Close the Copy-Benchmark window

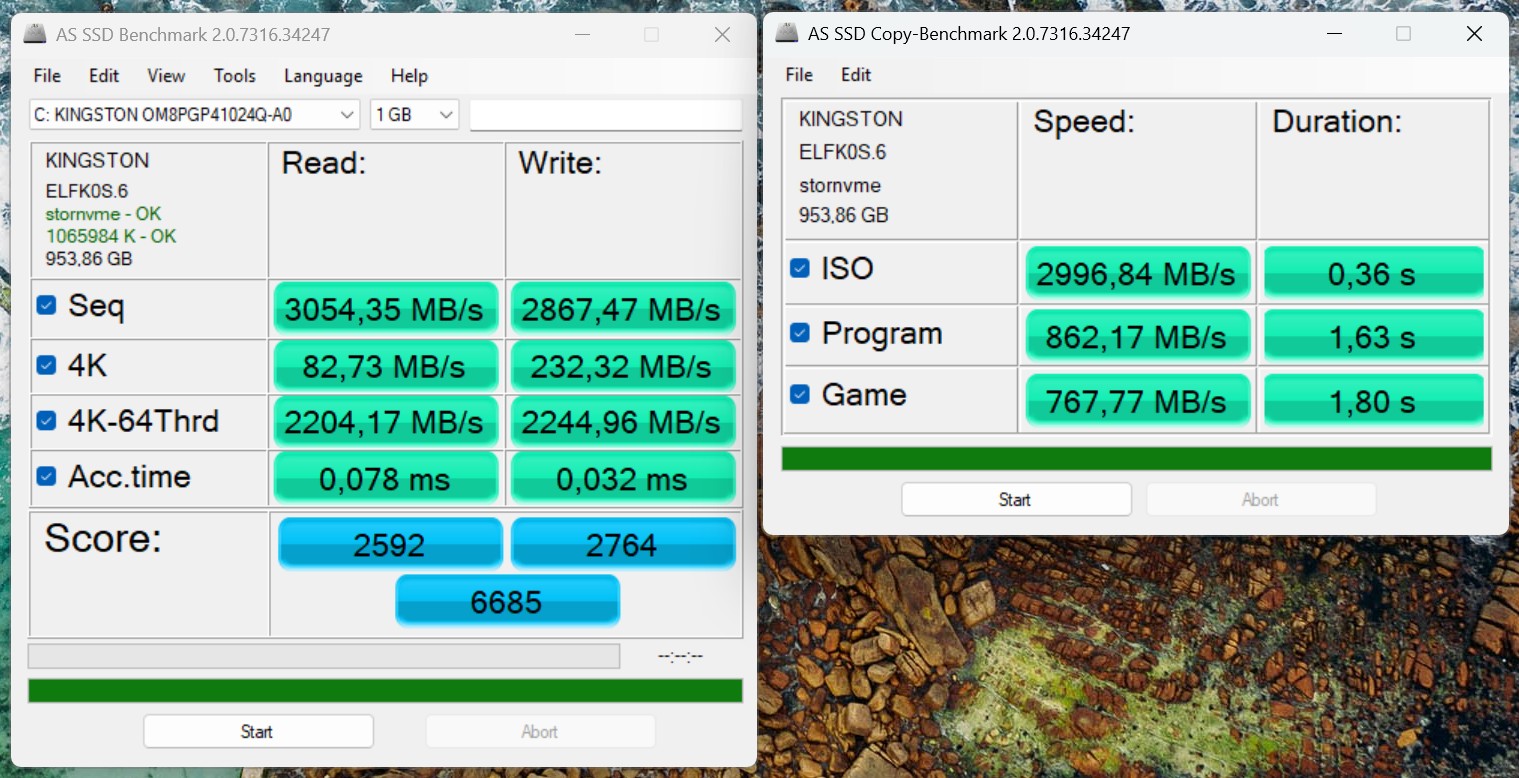pyautogui.click(x=1474, y=34)
